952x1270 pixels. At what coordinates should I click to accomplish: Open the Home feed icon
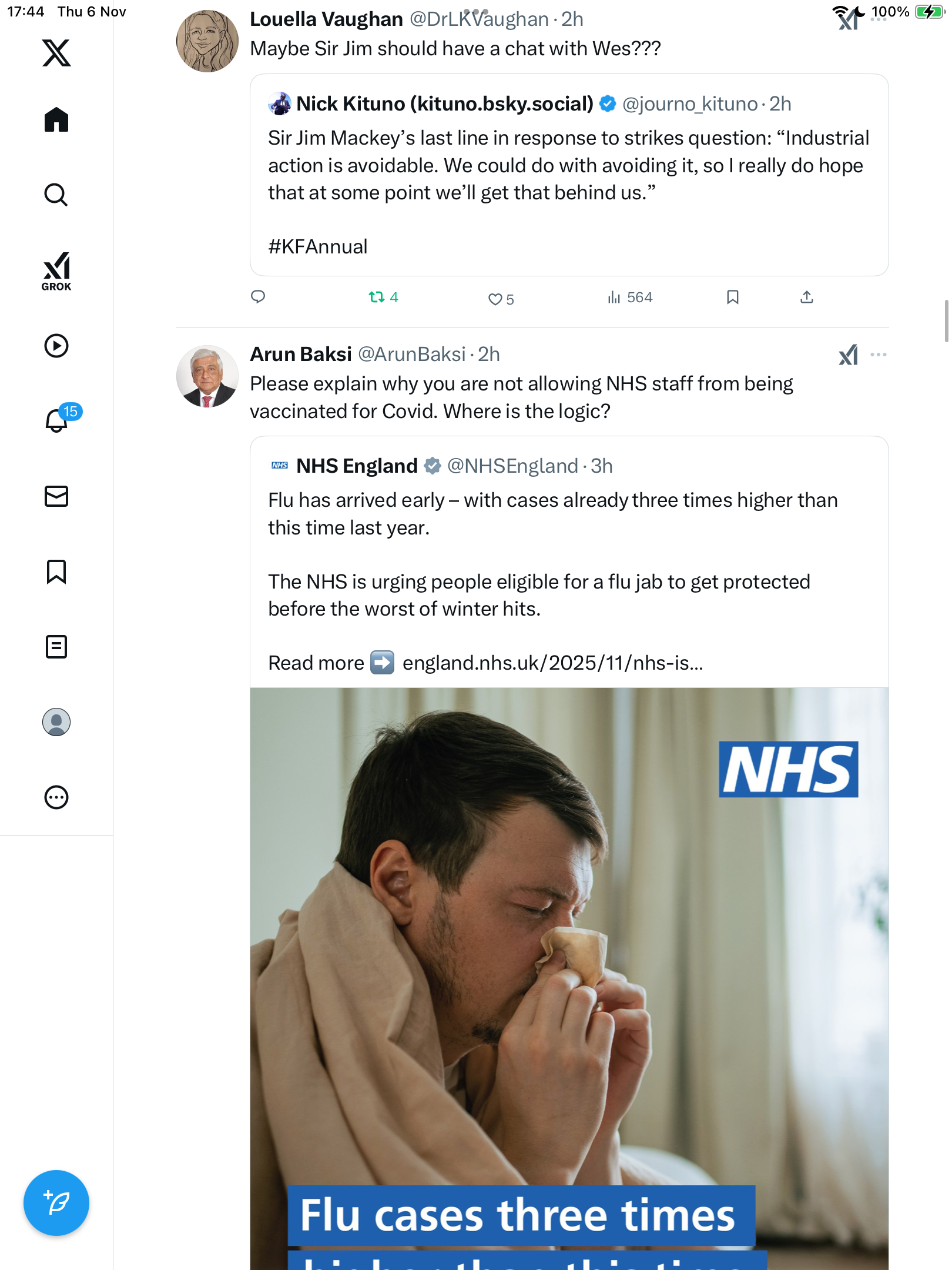[x=56, y=120]
